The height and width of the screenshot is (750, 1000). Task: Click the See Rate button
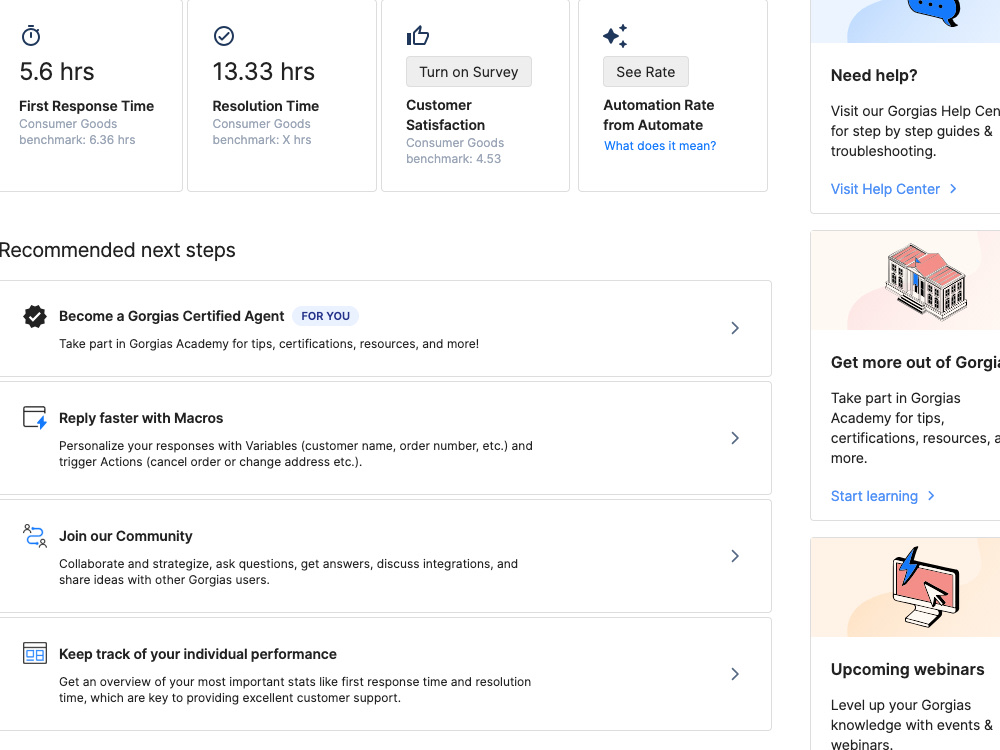click(x=645, y=72)
